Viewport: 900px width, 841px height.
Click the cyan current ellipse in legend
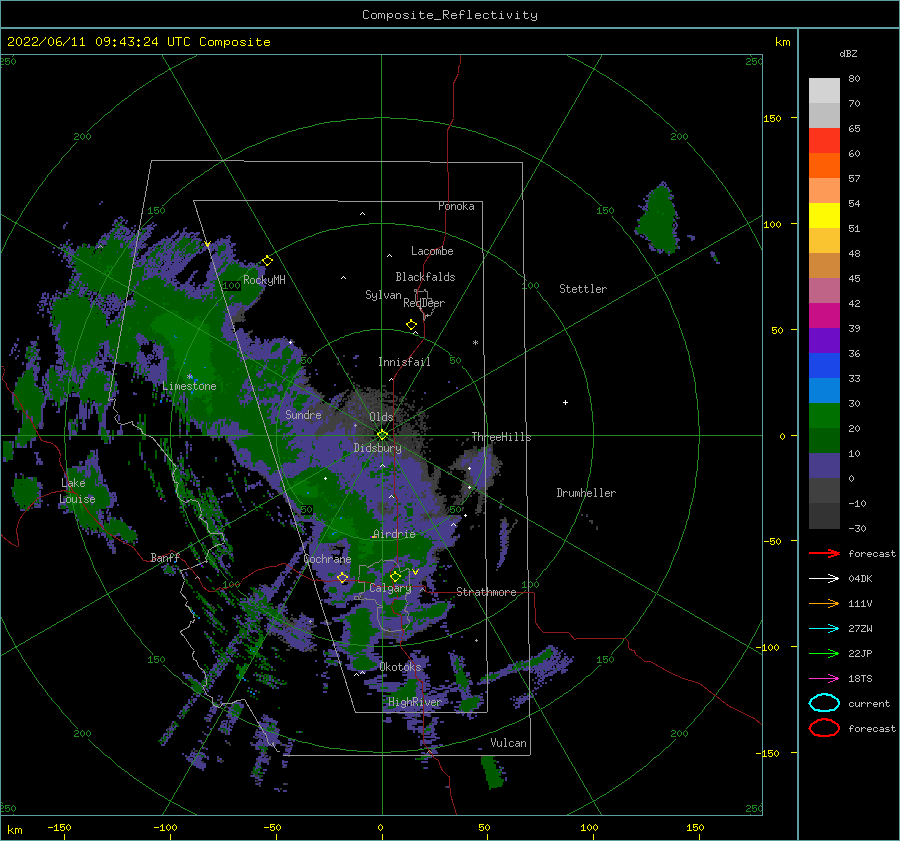[x=824, y=703]
